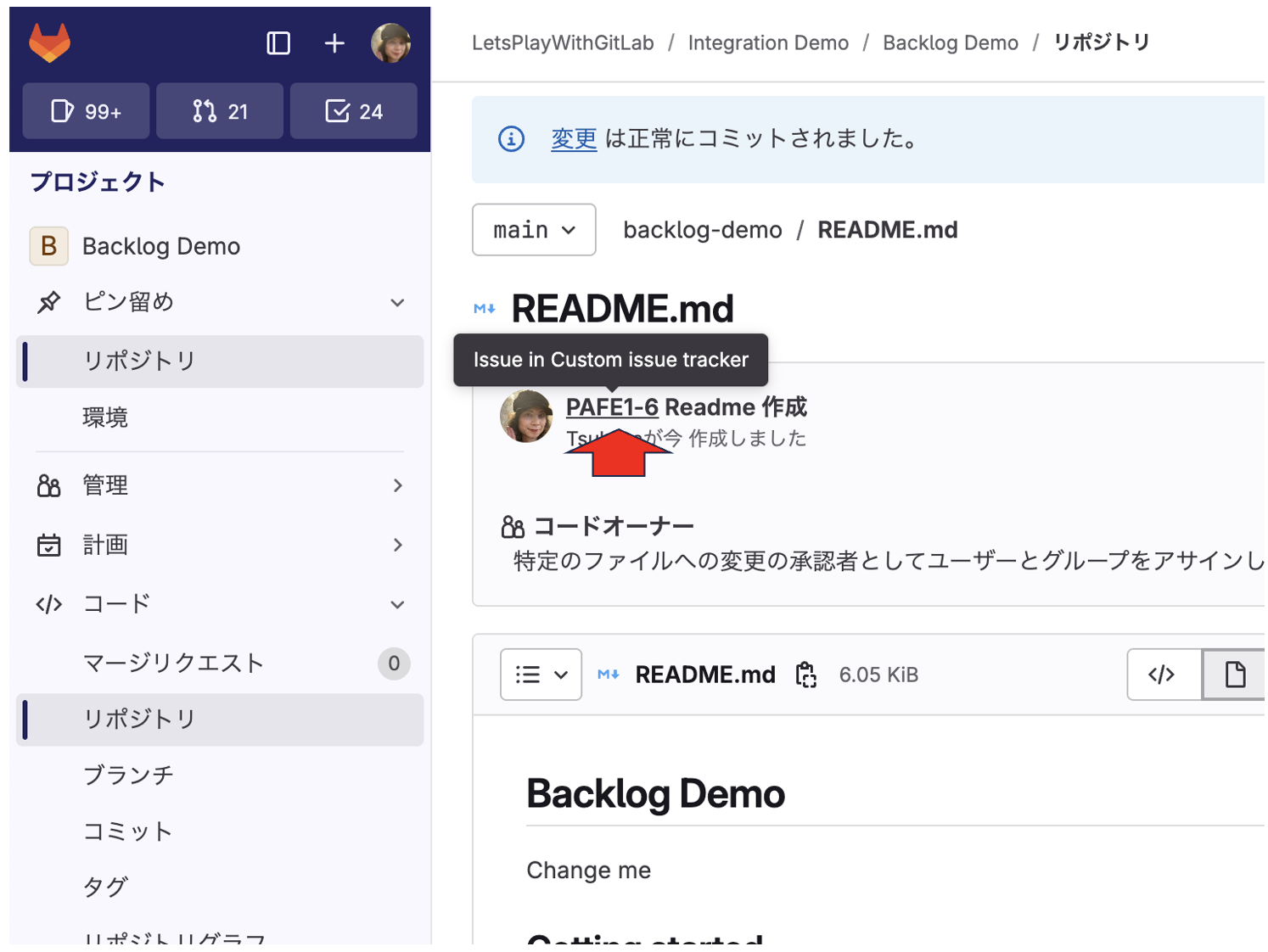Click the commit author avatar
The height and width of the screenshot is (952, 1268).
pos(526,416)
